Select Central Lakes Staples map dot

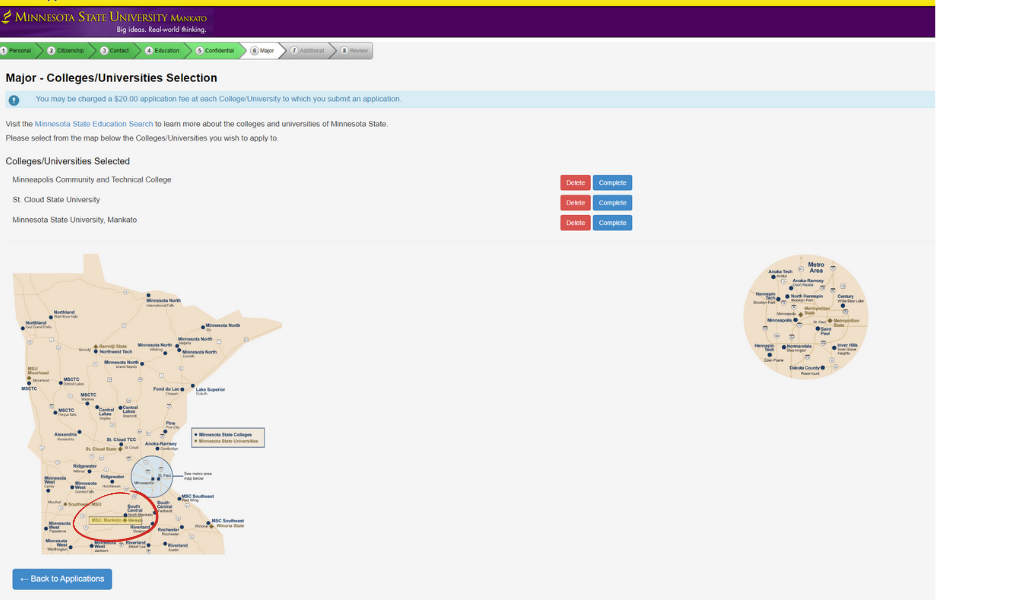[x=97, y=407]
